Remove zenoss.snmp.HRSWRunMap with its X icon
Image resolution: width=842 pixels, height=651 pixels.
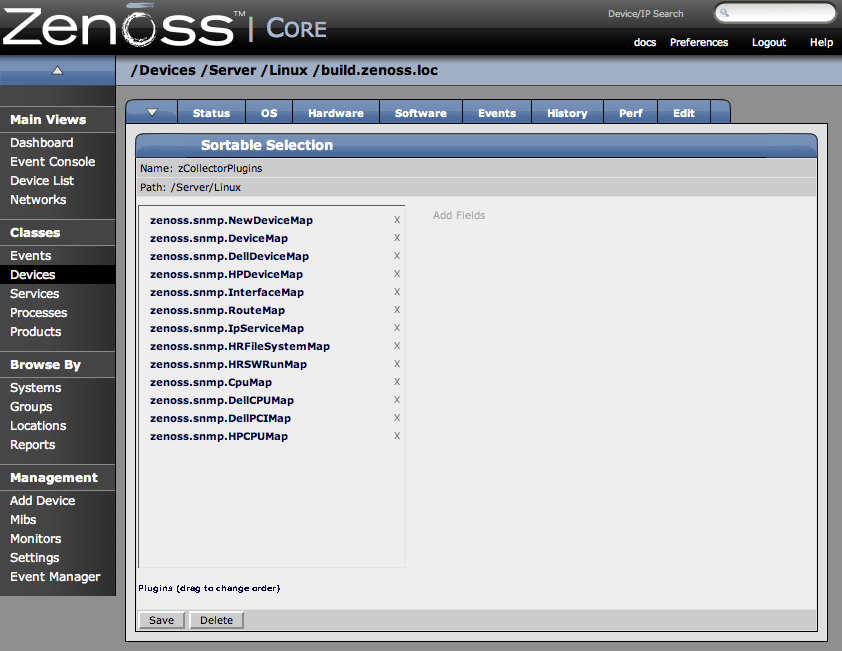pos(397,364)
